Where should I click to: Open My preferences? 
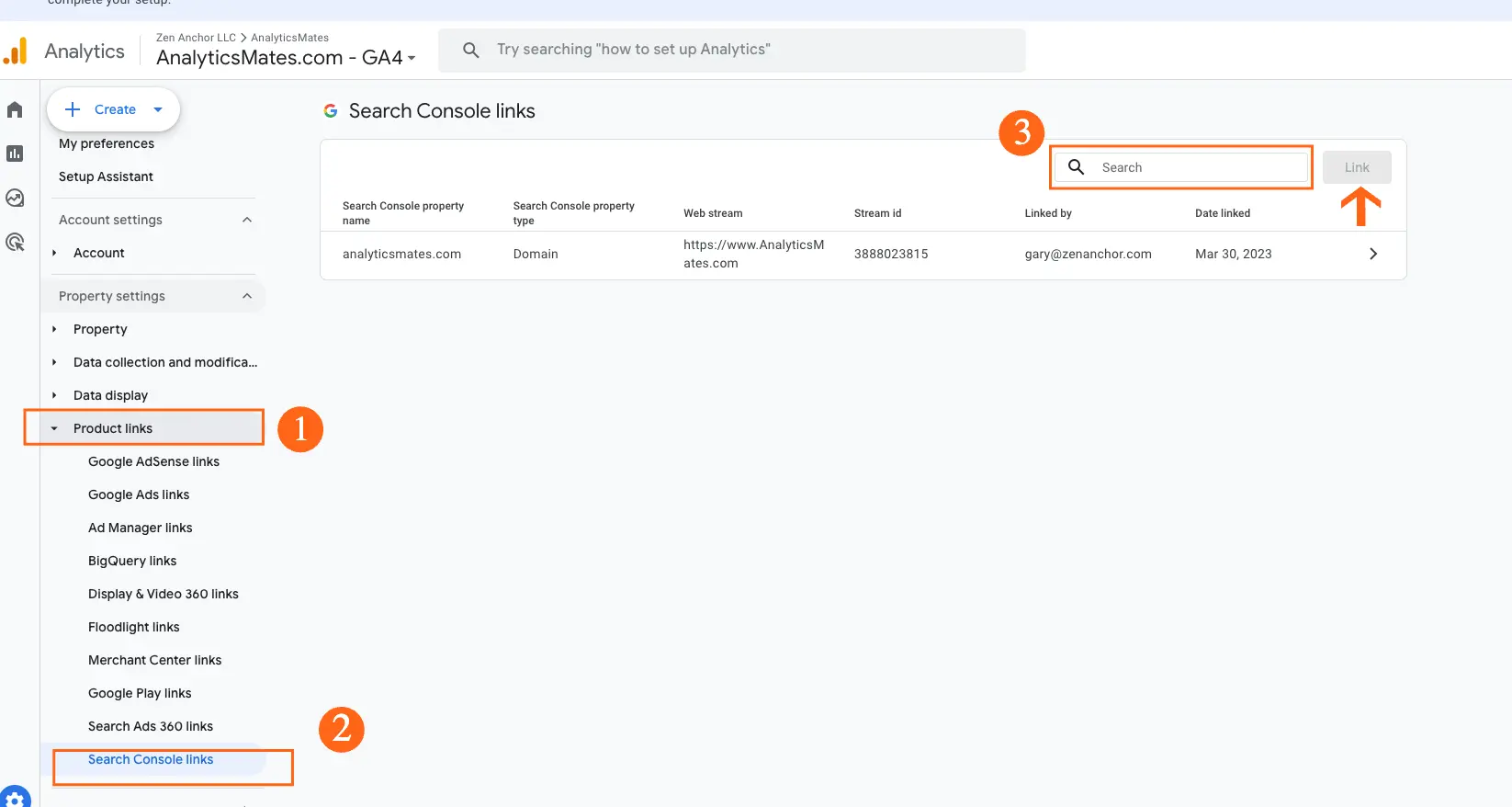coord(107,143)
